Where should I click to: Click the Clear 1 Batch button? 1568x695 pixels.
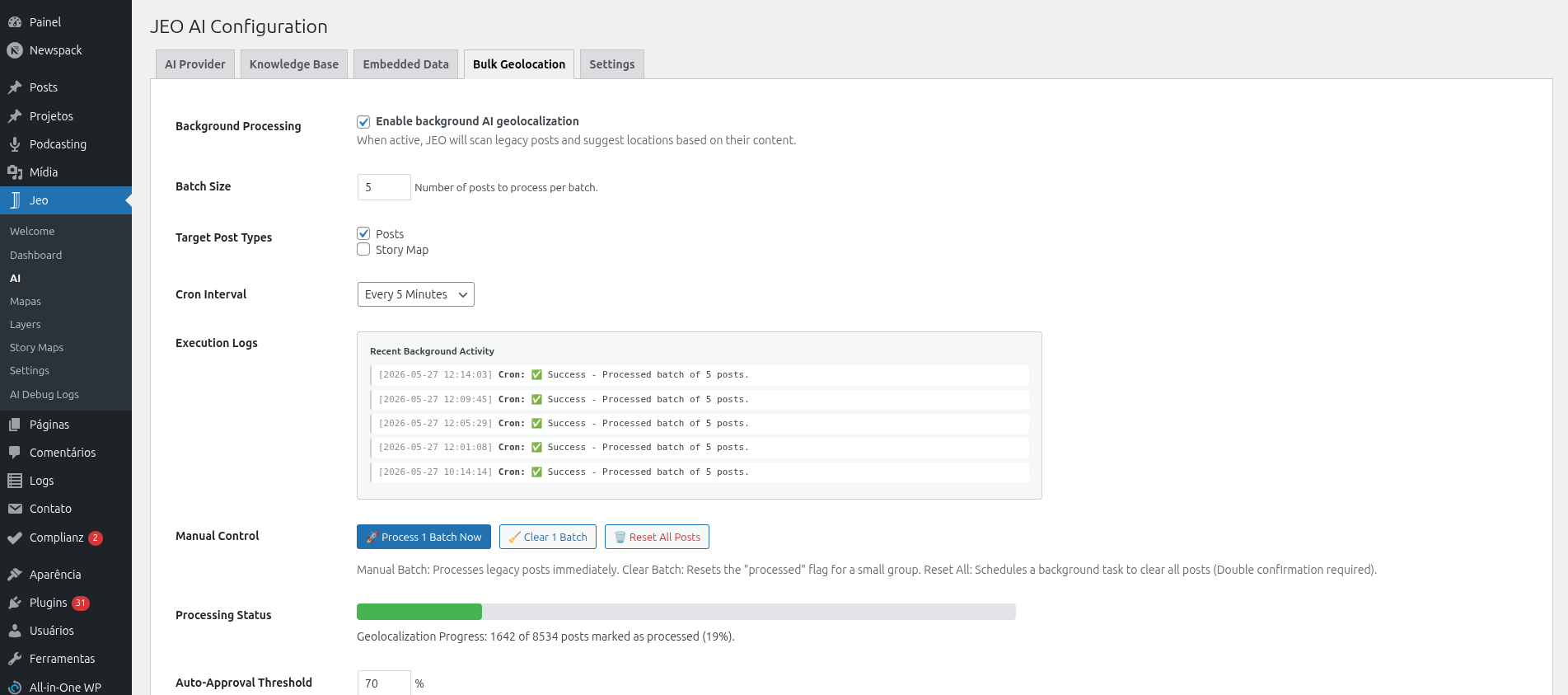[548, 537]
